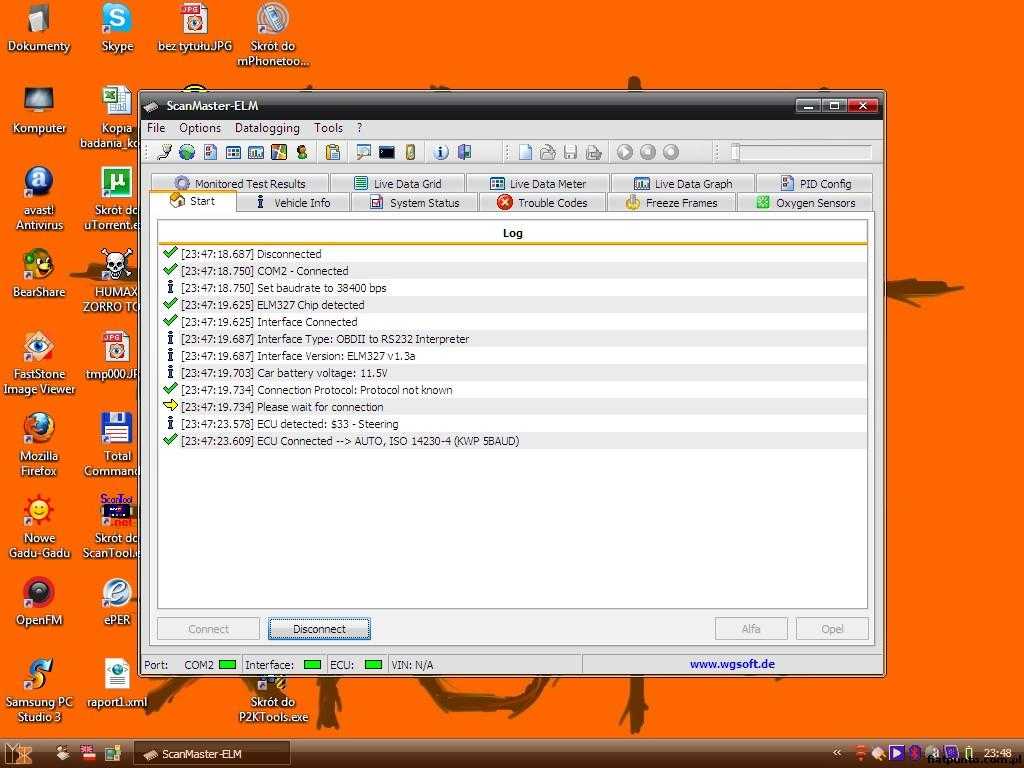Screen dimensions: 1024x768
Task: Click the data table grid toolbar icon
Action: [x=233, y=152]
